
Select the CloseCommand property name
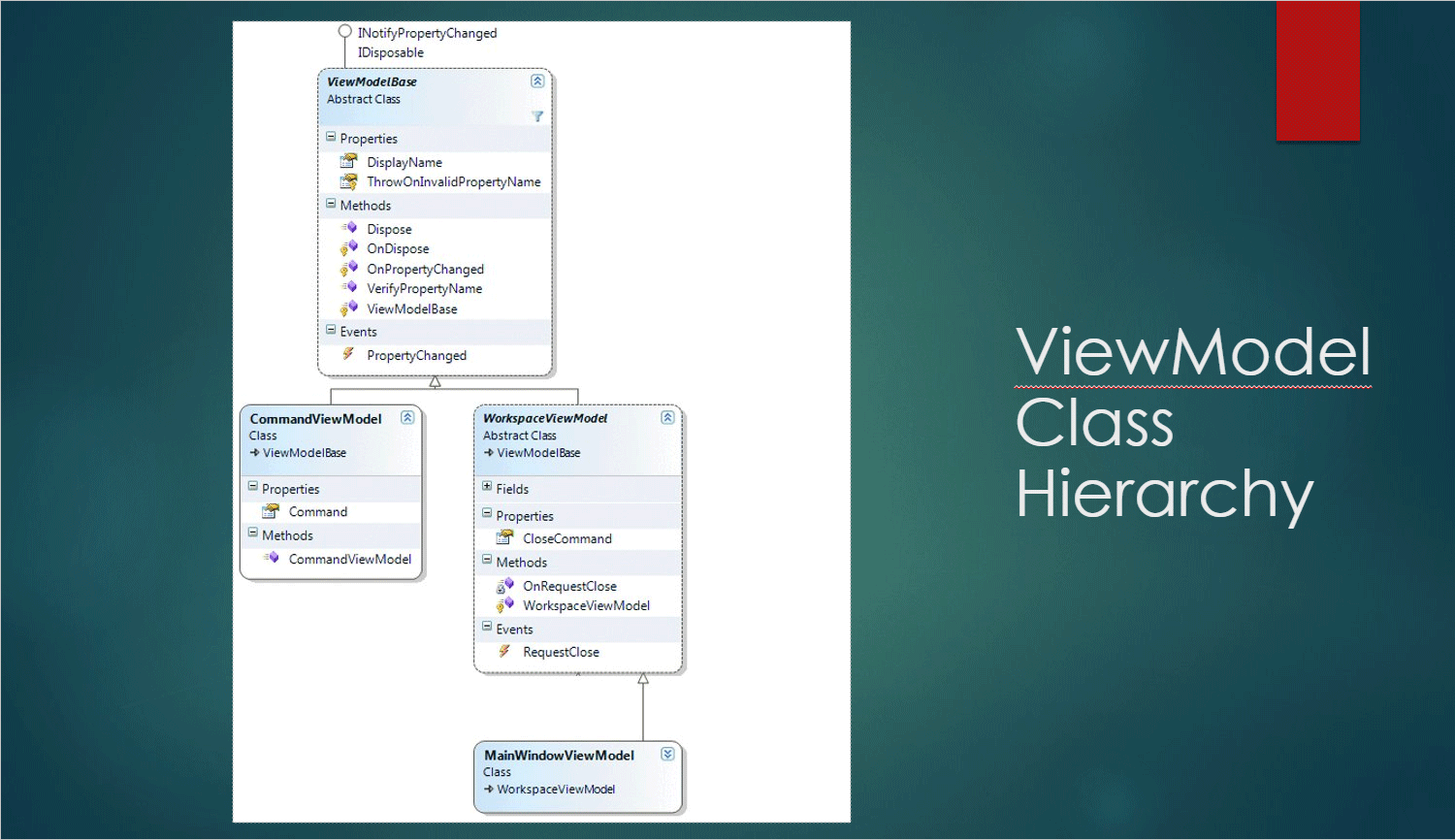567,538
